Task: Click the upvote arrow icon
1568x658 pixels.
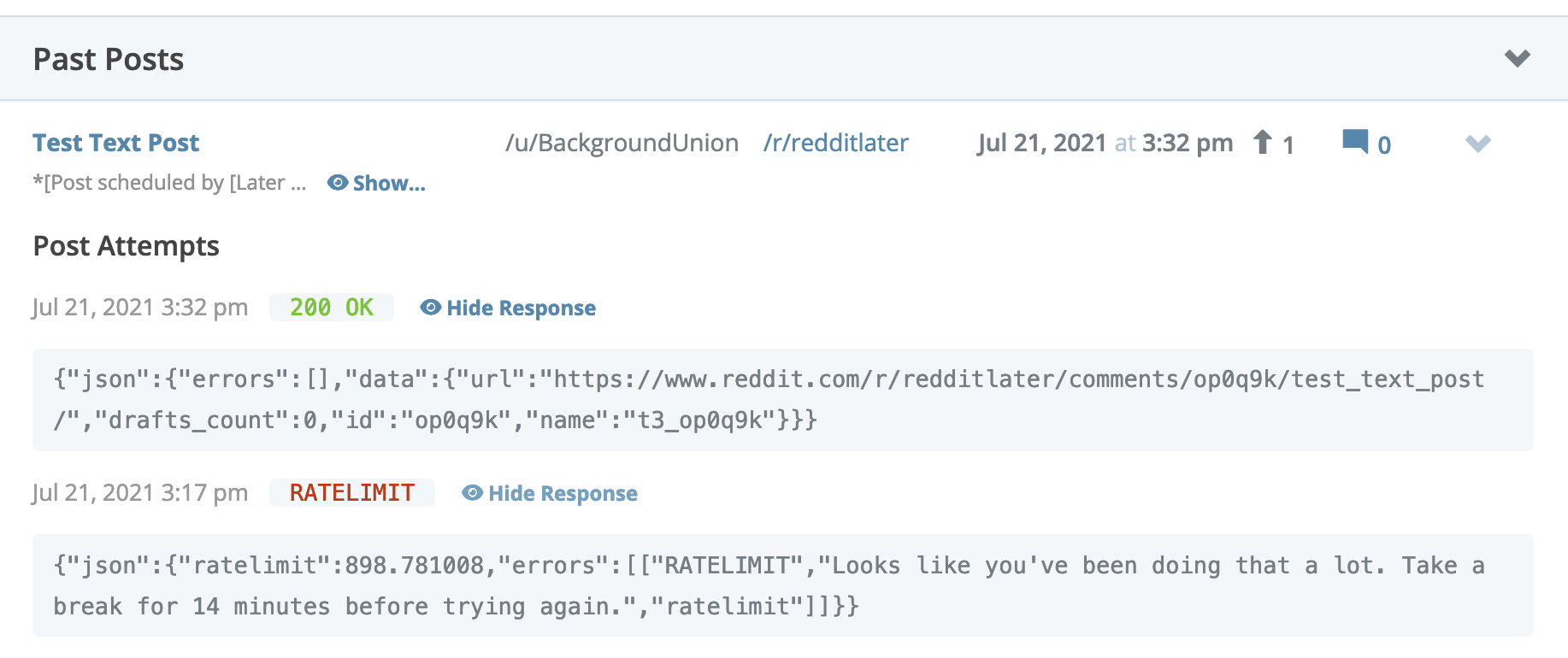Action: (1263, 142)
